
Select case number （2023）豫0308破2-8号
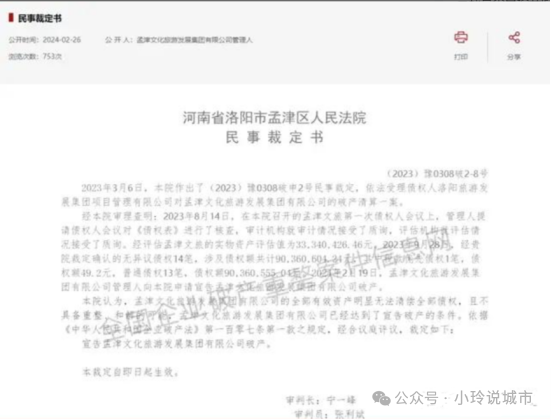pos(437,174)
